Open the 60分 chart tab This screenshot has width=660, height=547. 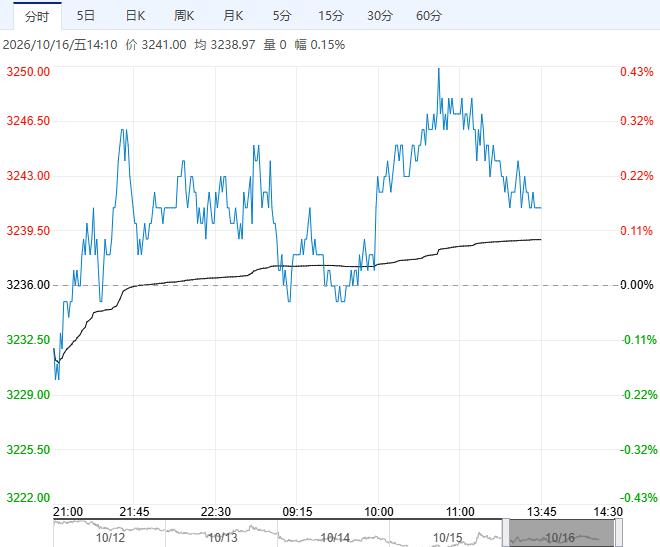429,16
